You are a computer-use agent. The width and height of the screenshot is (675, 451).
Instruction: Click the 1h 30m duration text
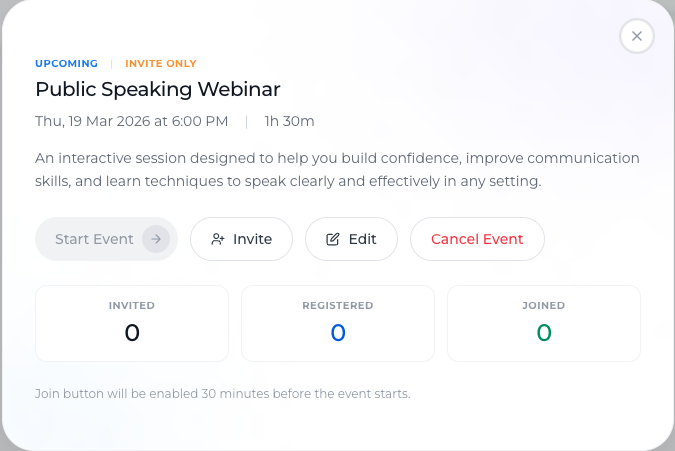point(289,121)
